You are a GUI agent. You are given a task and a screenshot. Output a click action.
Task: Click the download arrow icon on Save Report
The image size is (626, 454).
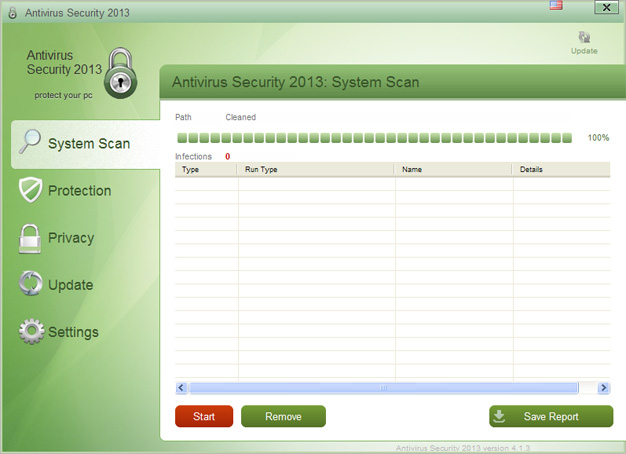(499, 416)
